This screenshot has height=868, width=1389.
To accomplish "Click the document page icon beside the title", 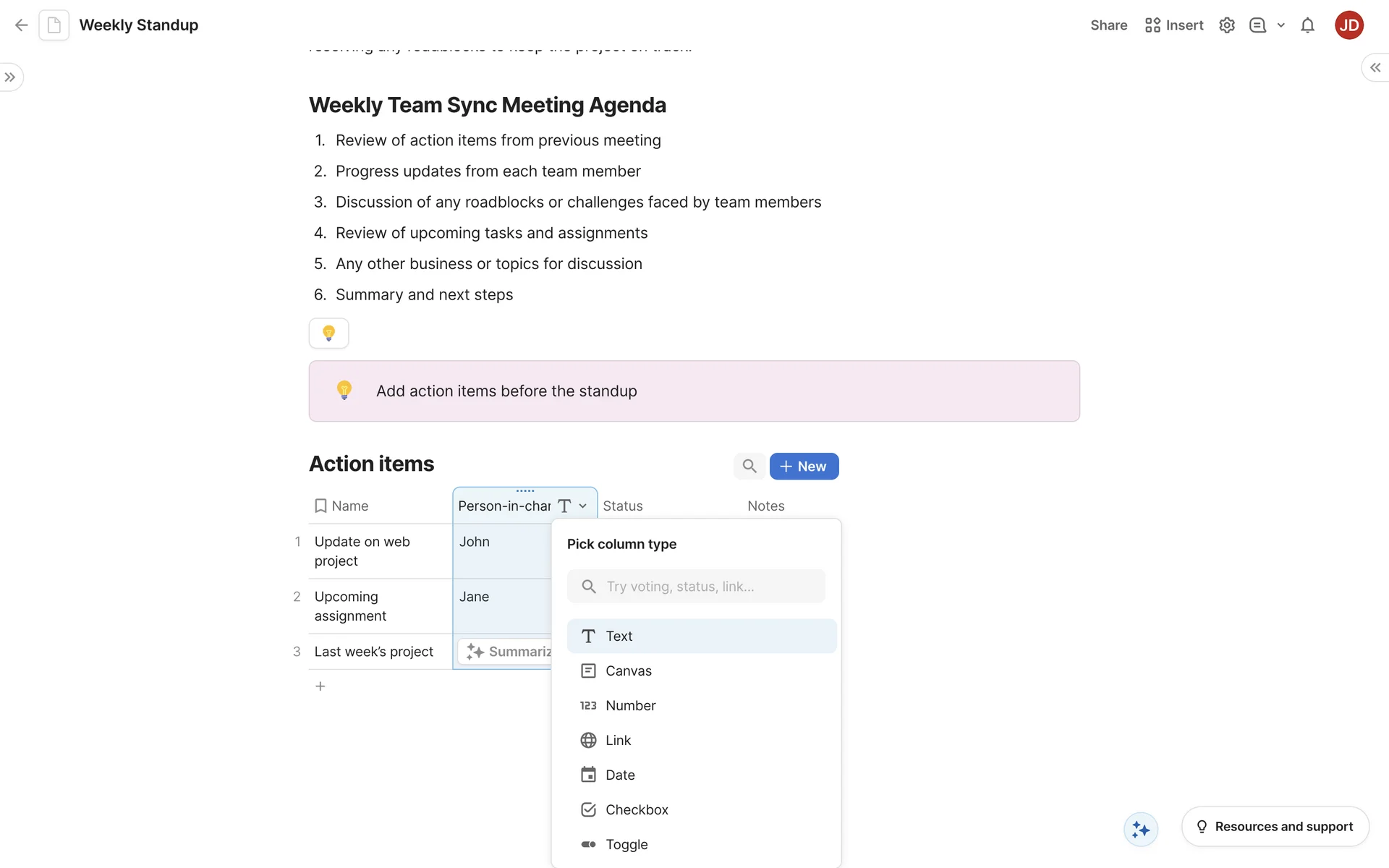I will click(x=54, y=25).
